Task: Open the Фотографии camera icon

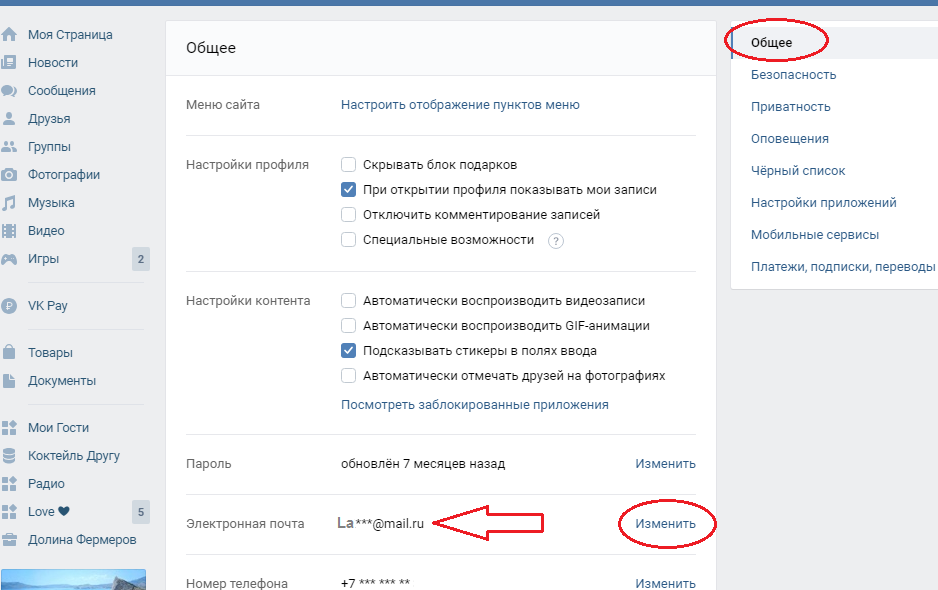Action: point(9,175)
